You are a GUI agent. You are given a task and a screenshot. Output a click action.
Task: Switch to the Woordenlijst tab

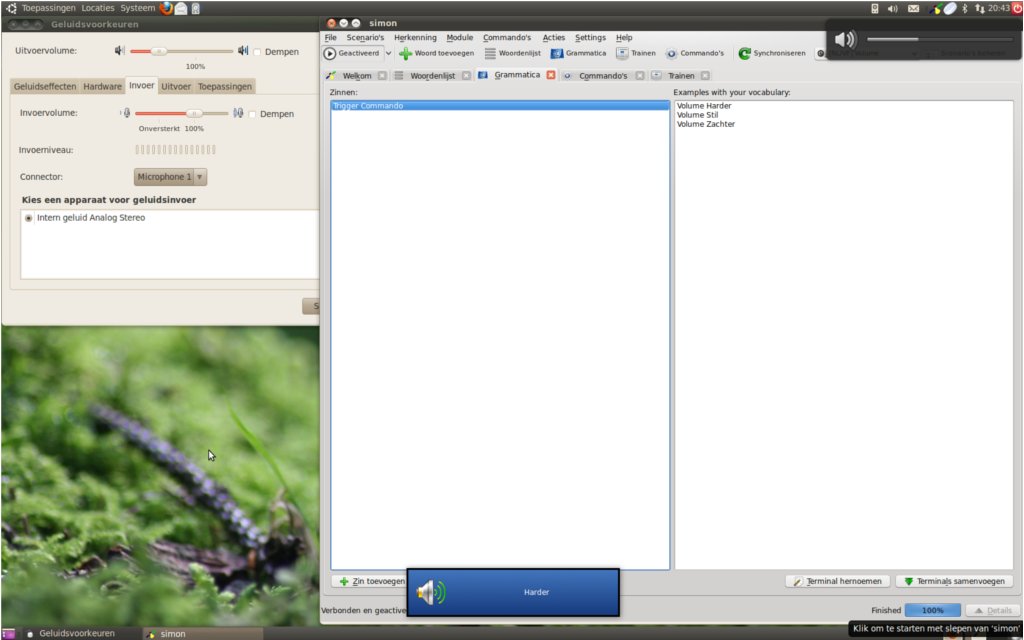click(432, 76)
